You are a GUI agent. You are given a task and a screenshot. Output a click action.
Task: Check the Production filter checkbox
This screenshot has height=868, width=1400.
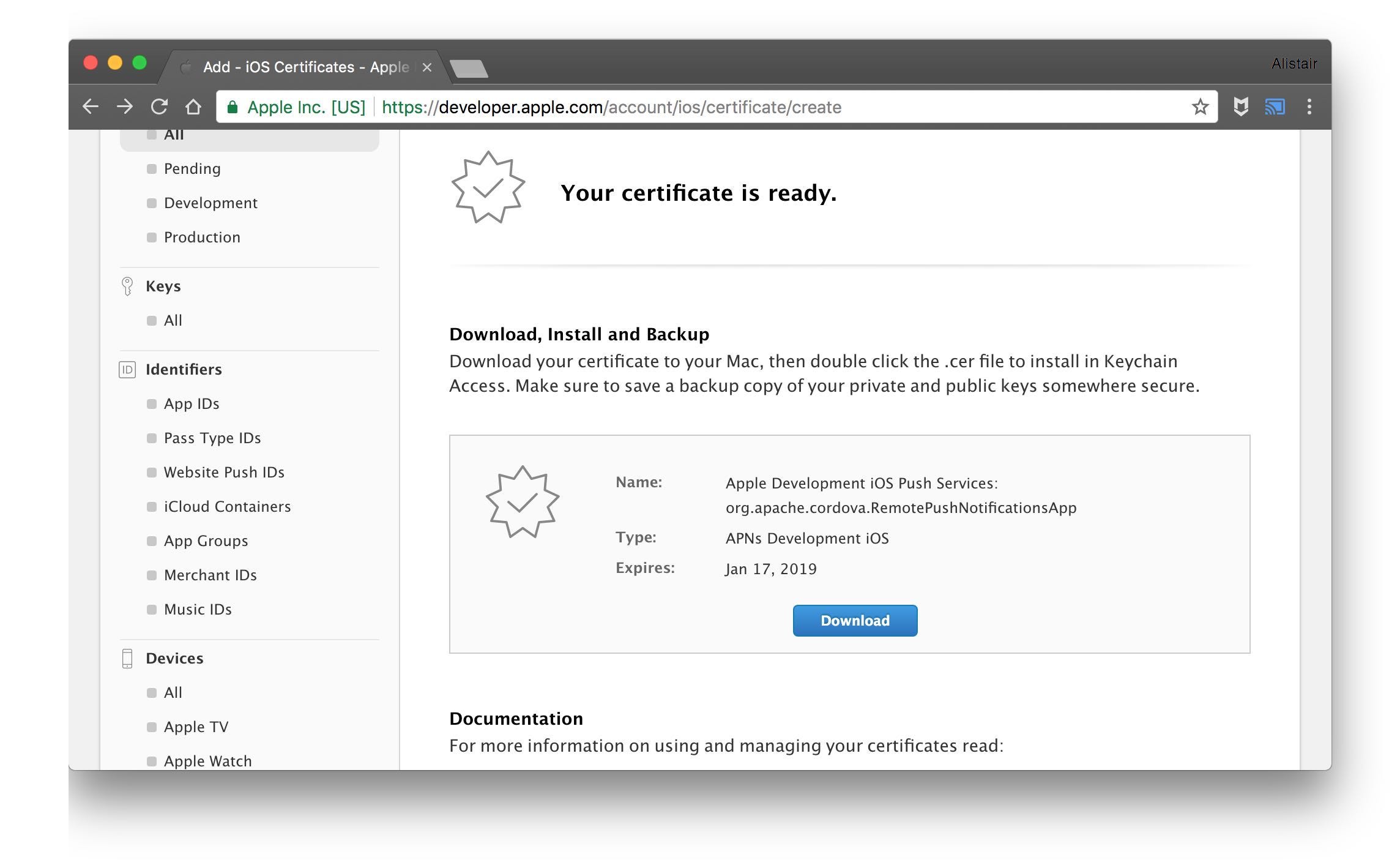pos(151,237)
